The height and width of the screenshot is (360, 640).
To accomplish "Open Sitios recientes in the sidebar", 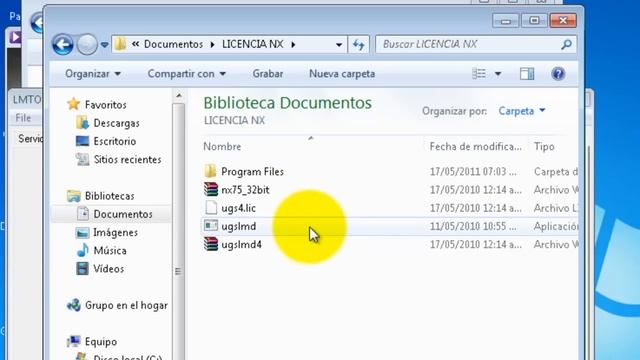I will [127, 160].
